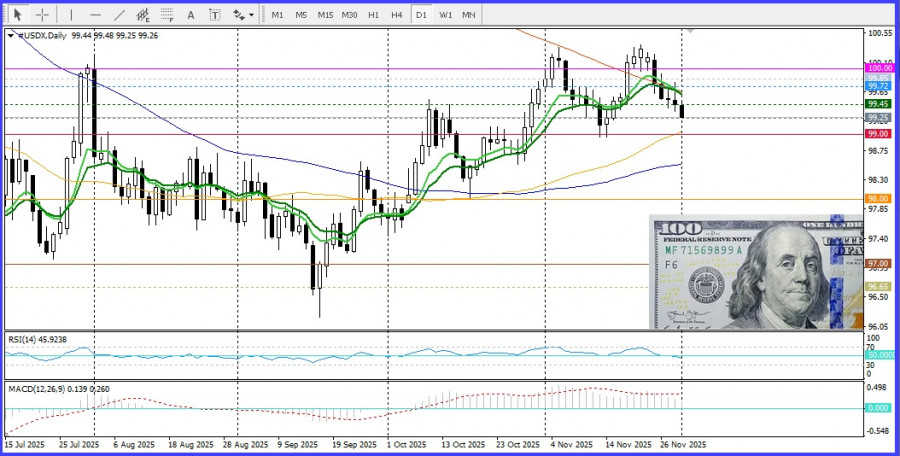
Task: Choose the Text tool (A icon)
Action: pos(192,15)
